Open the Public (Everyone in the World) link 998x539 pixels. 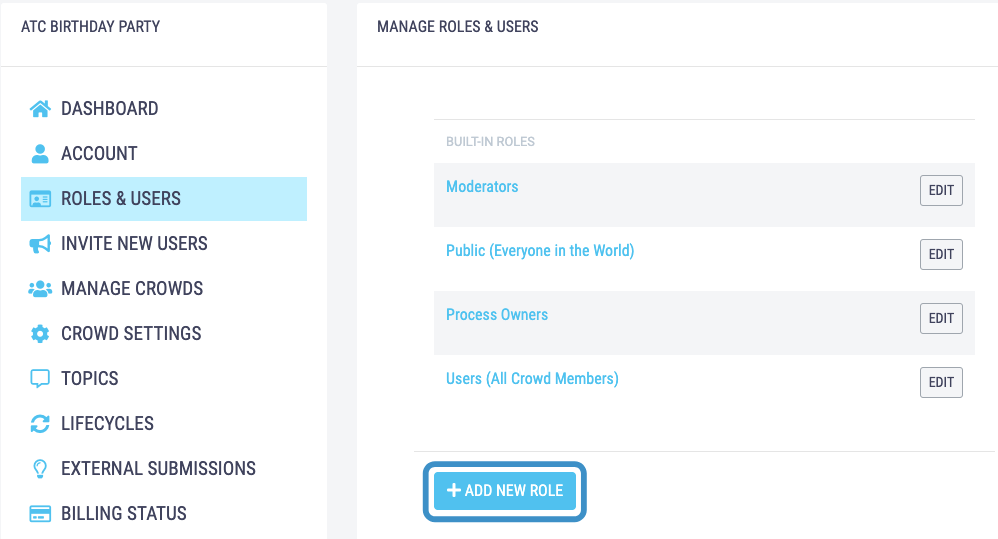coord(540,251)
